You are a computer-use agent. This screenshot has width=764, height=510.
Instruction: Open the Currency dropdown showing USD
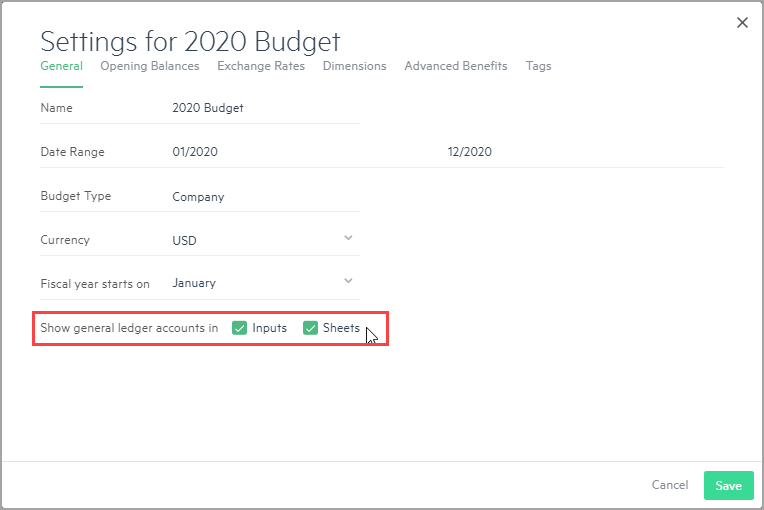point(266,240)
